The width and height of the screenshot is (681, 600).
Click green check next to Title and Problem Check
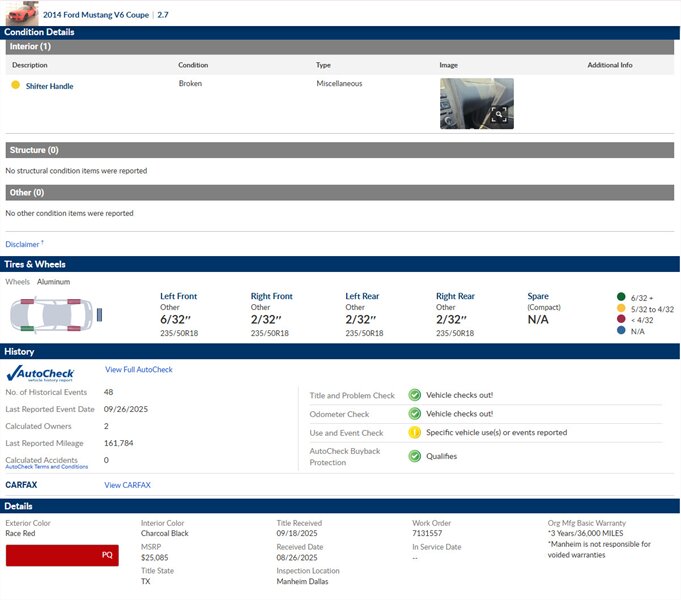tap(414, 395)
